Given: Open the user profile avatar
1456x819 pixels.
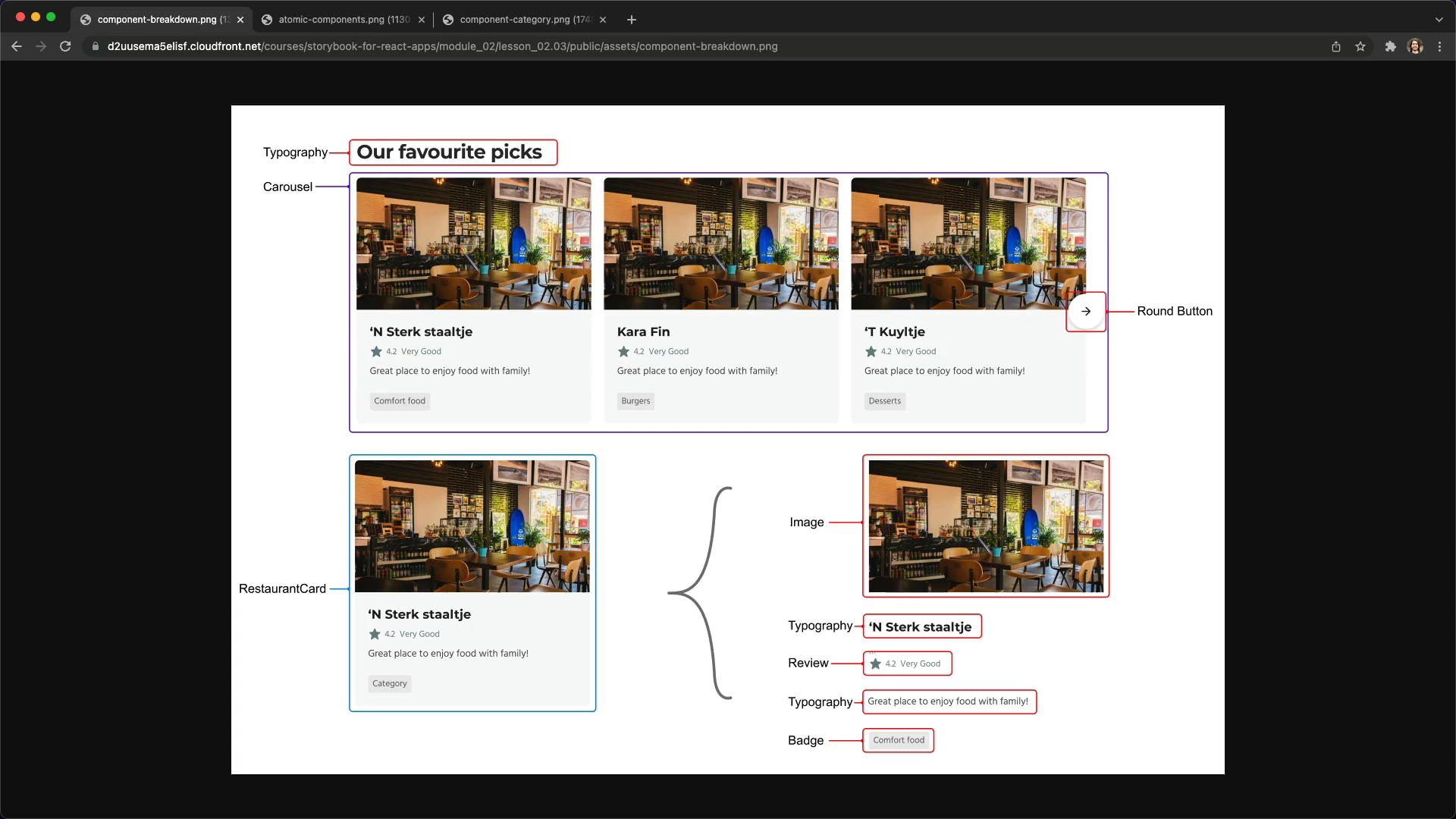Looking at the screenshot, I should [1415, 46].
